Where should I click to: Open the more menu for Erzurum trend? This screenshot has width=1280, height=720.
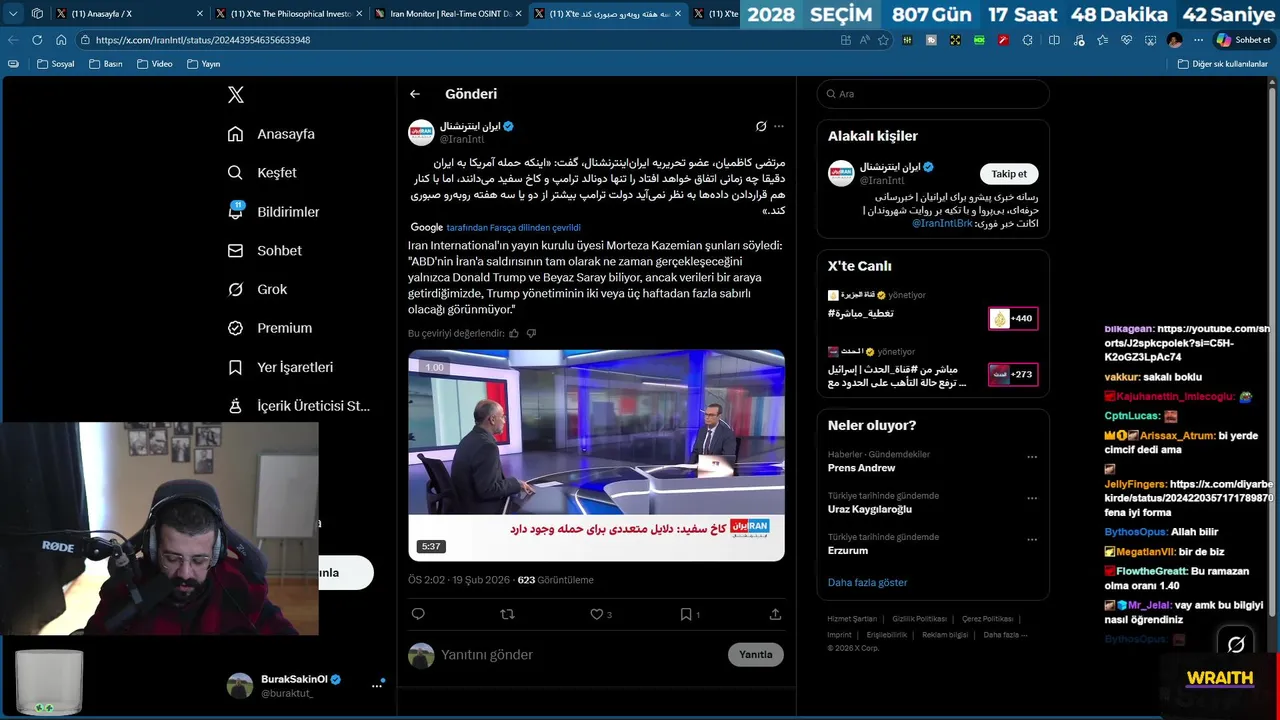click(1032, 539)
